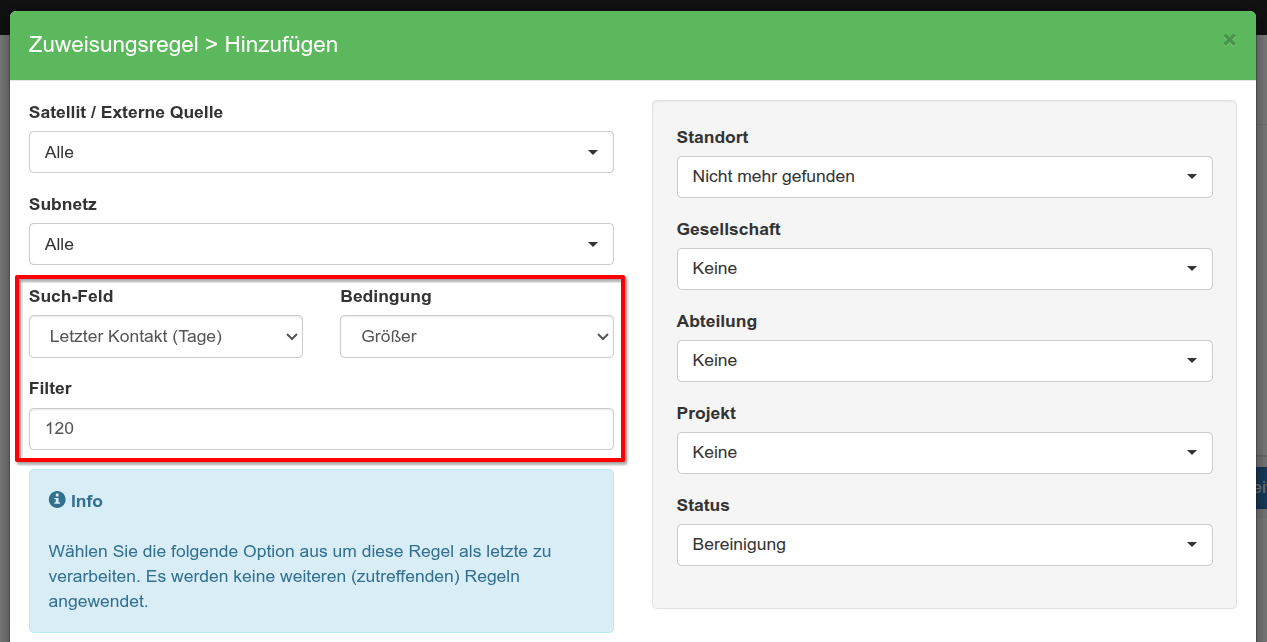Click the Gesellschaft label
Image resolution: width=1267 pixels, height=642 pixels.
[x=729, y=229]
